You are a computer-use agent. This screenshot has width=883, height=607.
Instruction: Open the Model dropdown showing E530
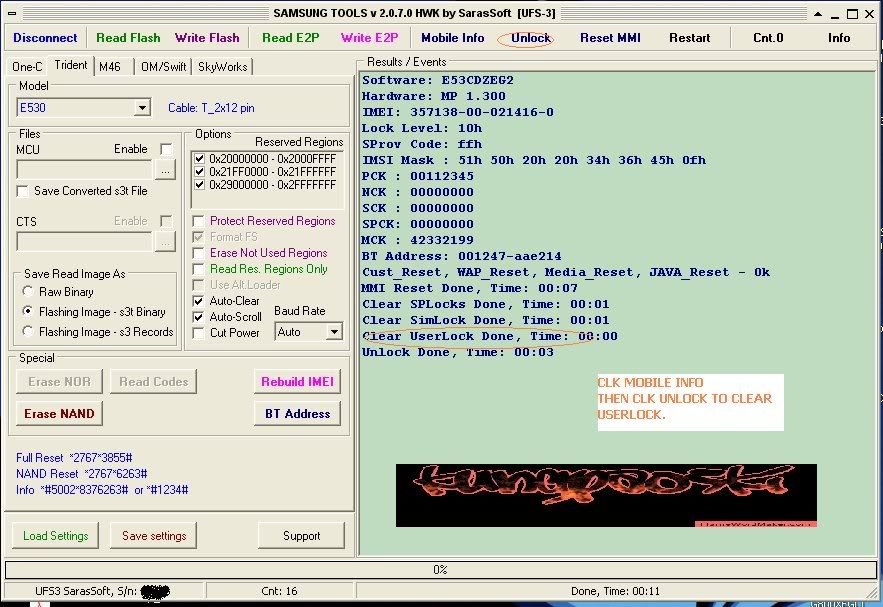click(84, 108)
